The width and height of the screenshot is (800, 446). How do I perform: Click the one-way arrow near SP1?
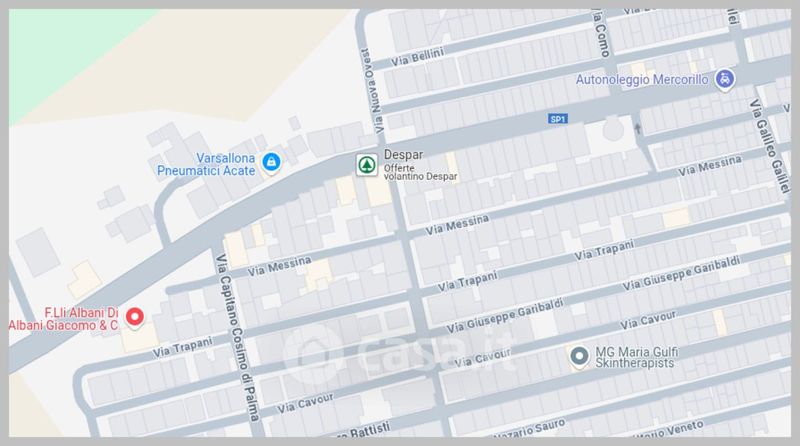(637, 129)
